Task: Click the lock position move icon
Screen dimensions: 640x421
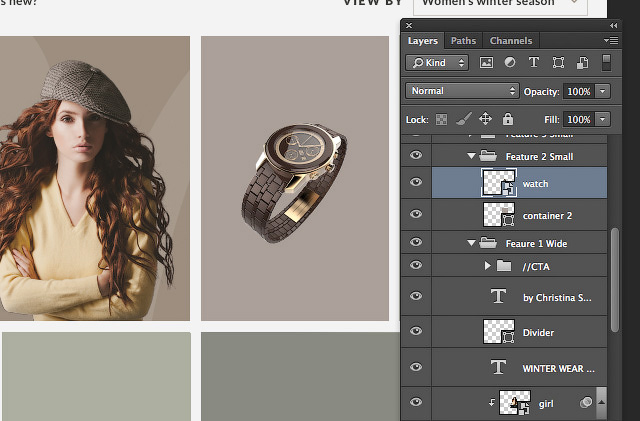Action: 485,119
